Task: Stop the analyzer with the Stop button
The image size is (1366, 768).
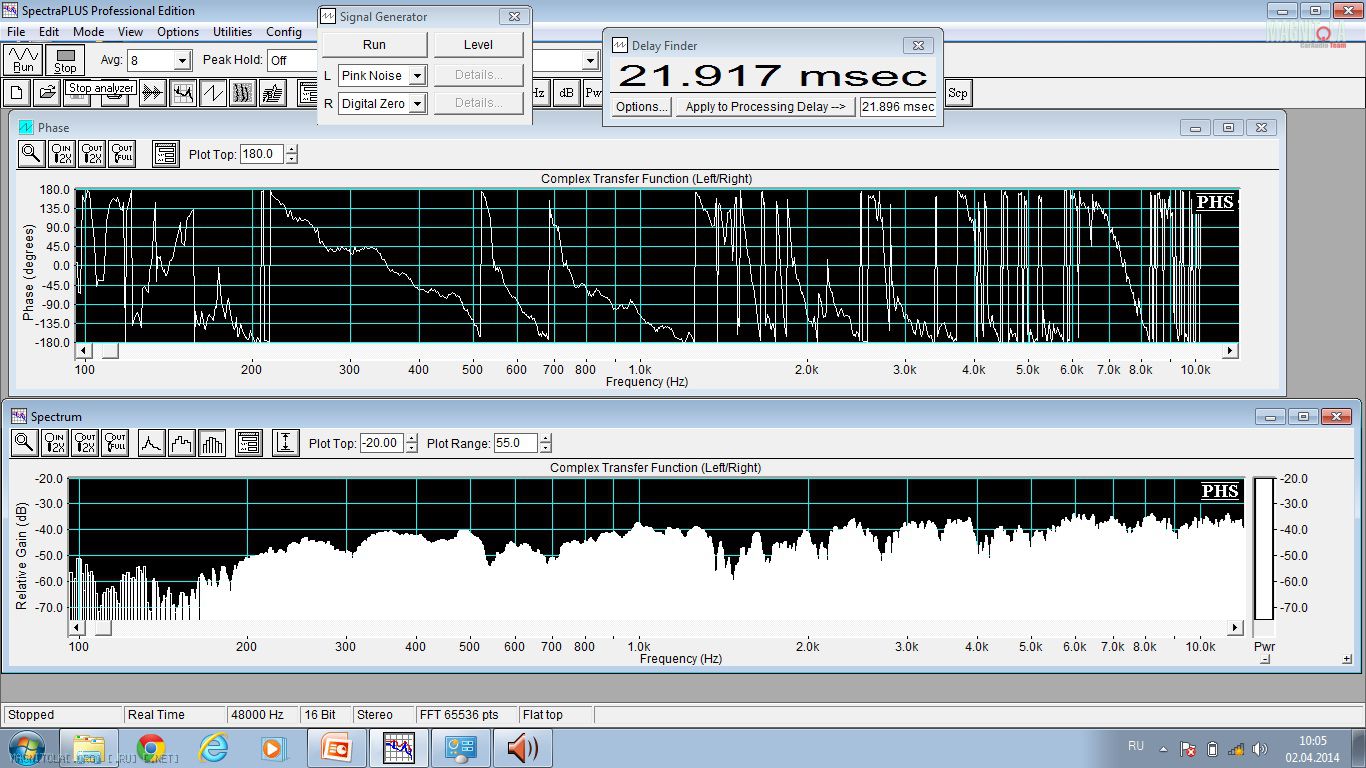Action: [x=65, y=60]
